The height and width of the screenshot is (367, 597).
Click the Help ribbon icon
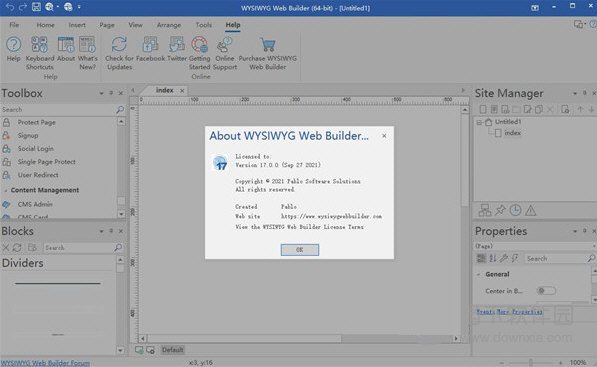point(13,49)
